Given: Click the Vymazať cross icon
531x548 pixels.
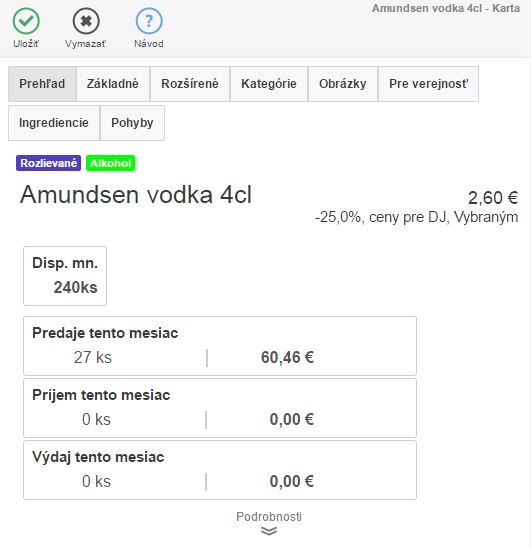Looking at the screenshot, I should pyautogui.click(x=86, y=21).
